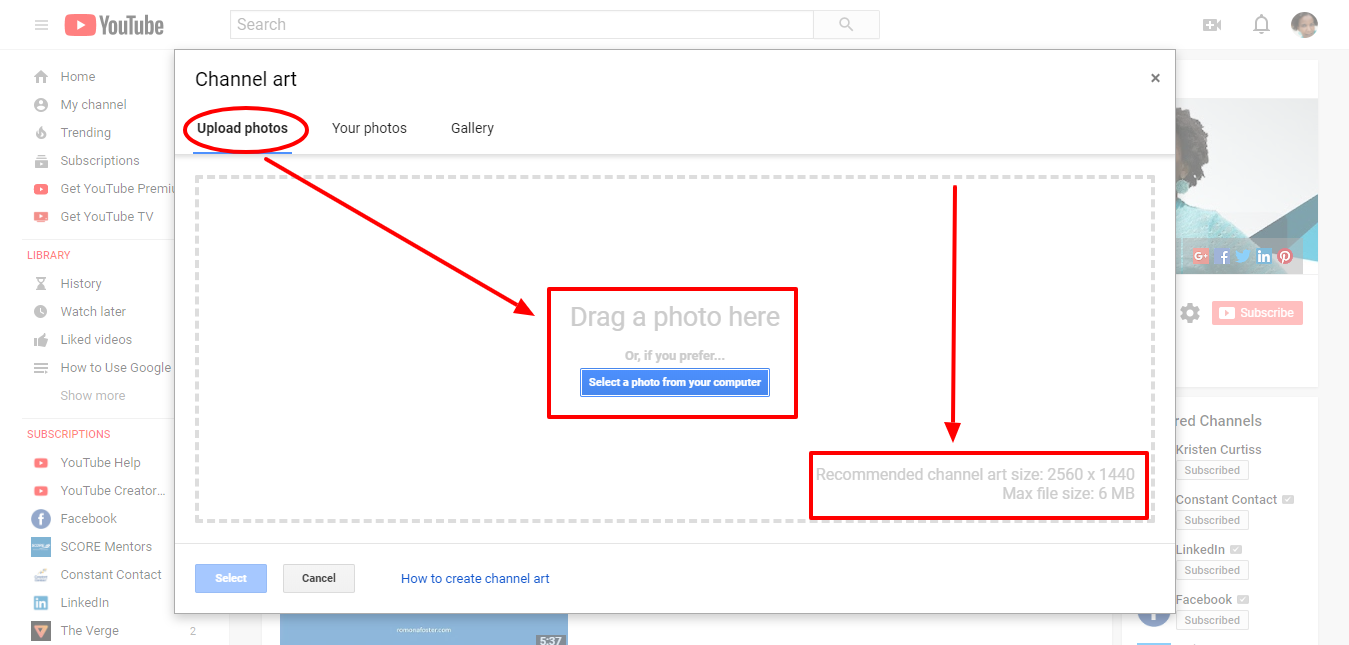Click Subscribed button under featured LinkedIn
The height and width of the screenshot is (645, 1349).
(1212, 570)
